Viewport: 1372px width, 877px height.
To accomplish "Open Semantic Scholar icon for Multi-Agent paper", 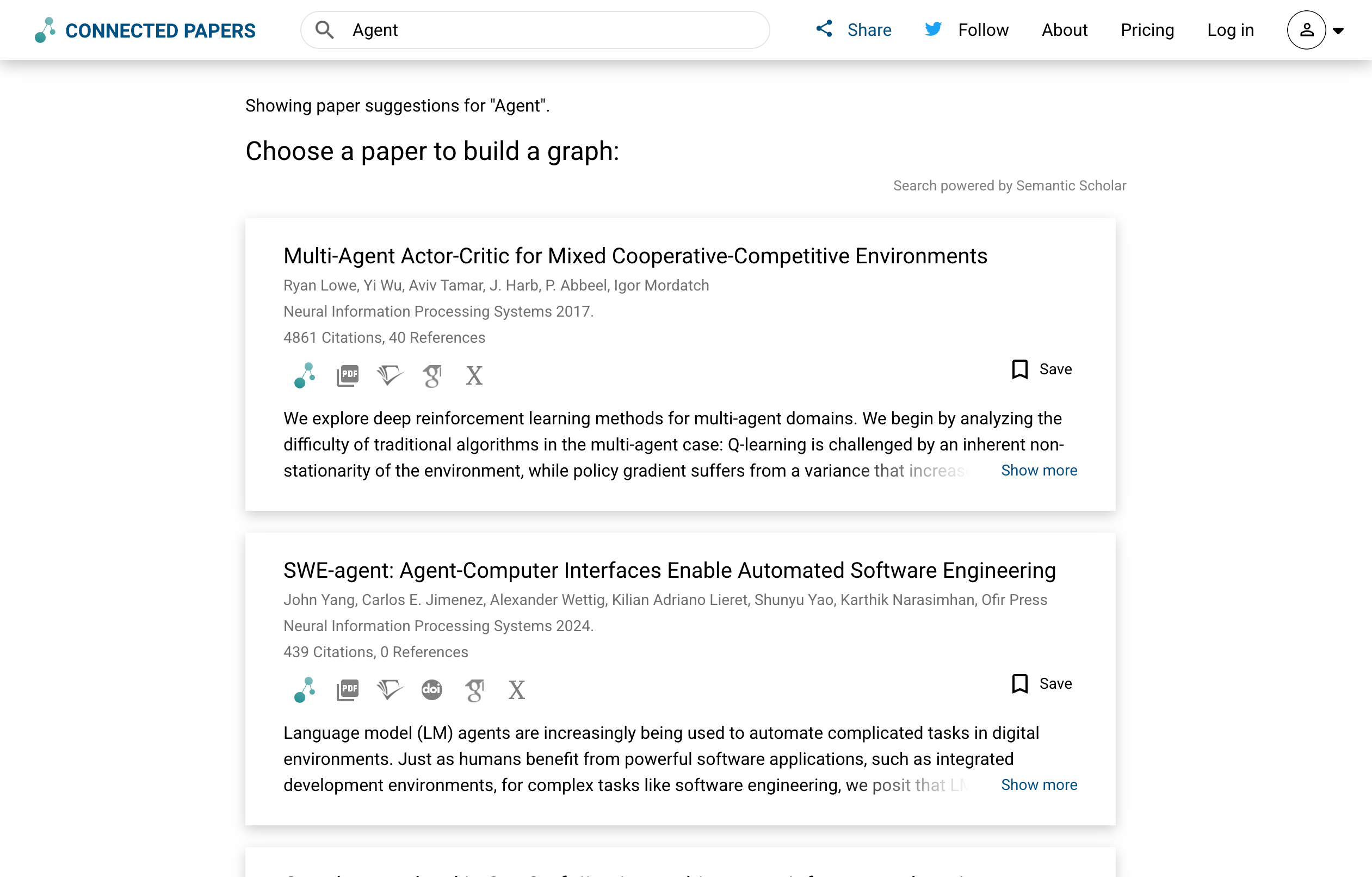I will pyautogui.click(x=390, y=375).
